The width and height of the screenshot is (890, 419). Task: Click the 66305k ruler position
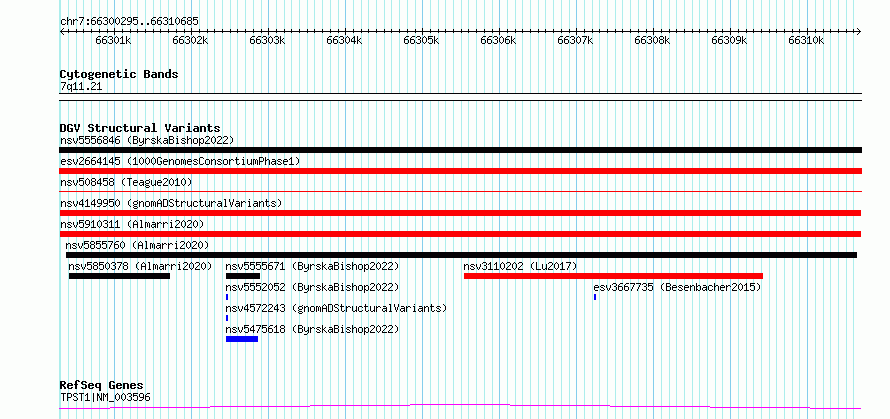421,40
